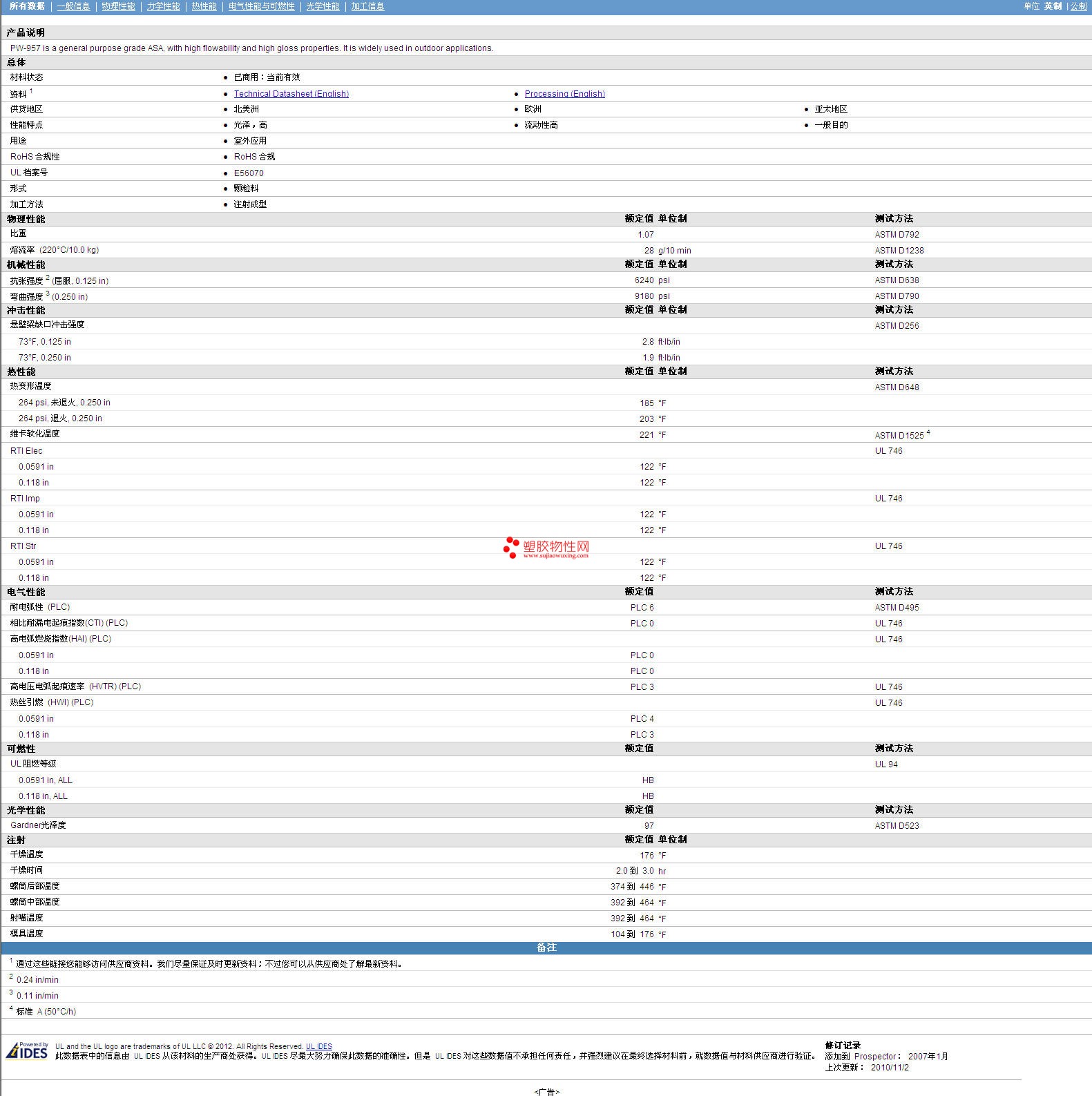
Task: Click the HVTR value PLC 3
Action: click(642, 687)
